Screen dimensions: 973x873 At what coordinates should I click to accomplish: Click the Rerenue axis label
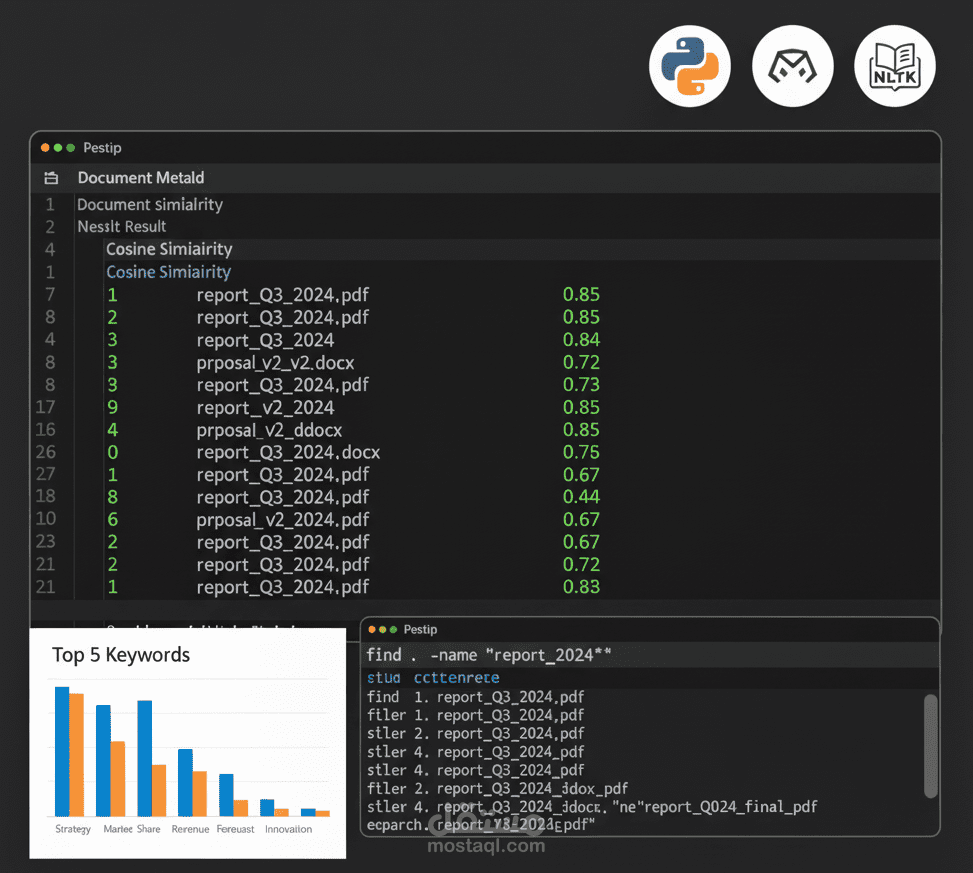coord(191,829)
